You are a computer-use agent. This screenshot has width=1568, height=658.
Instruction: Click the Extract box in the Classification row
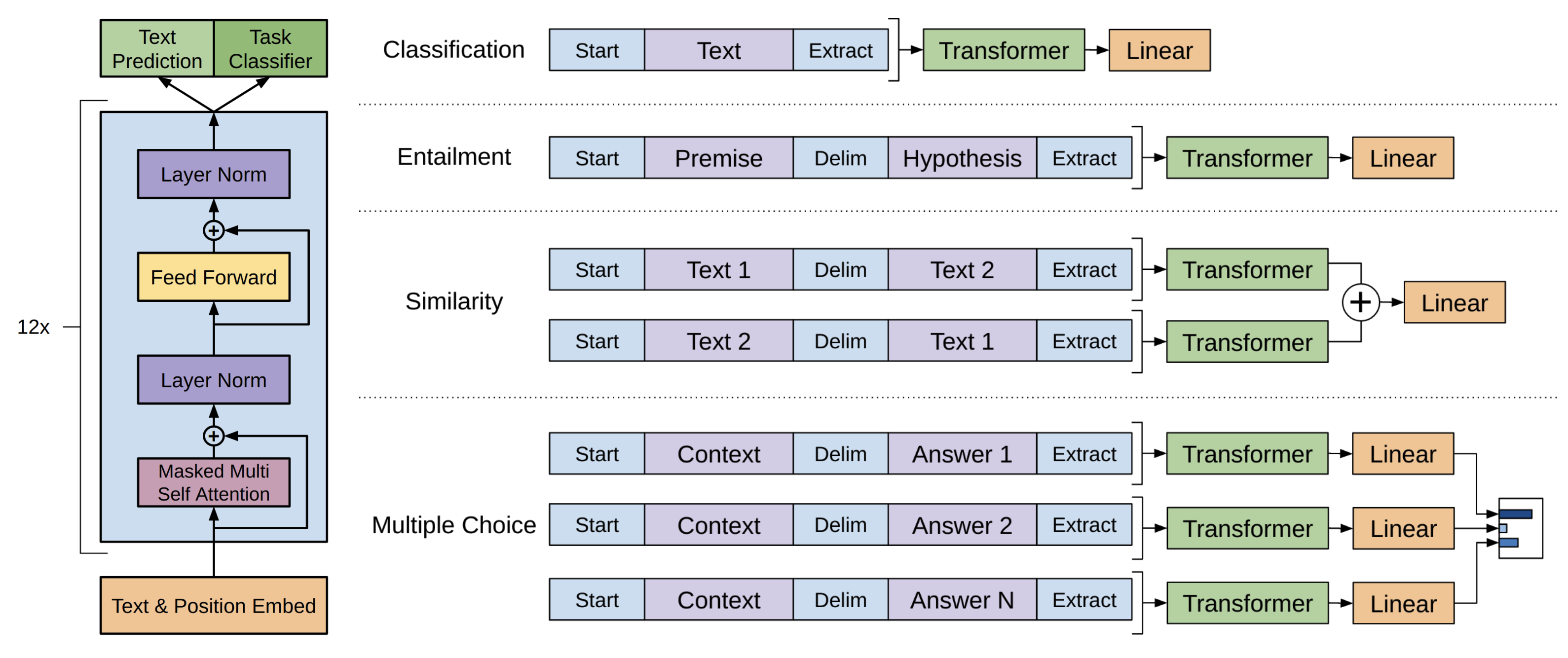click(x=841, y=50)
